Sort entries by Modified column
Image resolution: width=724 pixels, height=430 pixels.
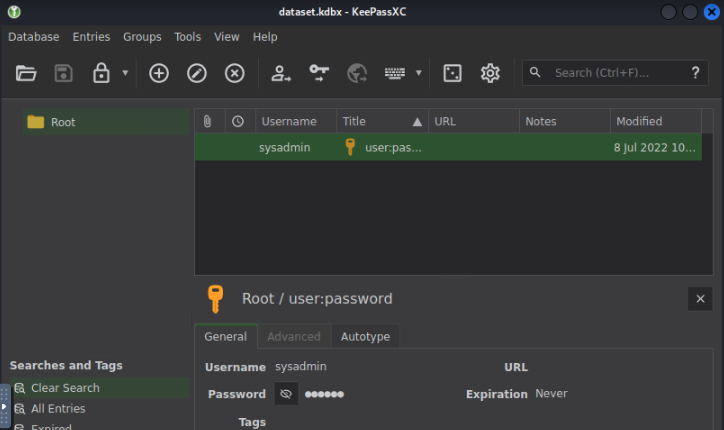(x=656, y=121)
